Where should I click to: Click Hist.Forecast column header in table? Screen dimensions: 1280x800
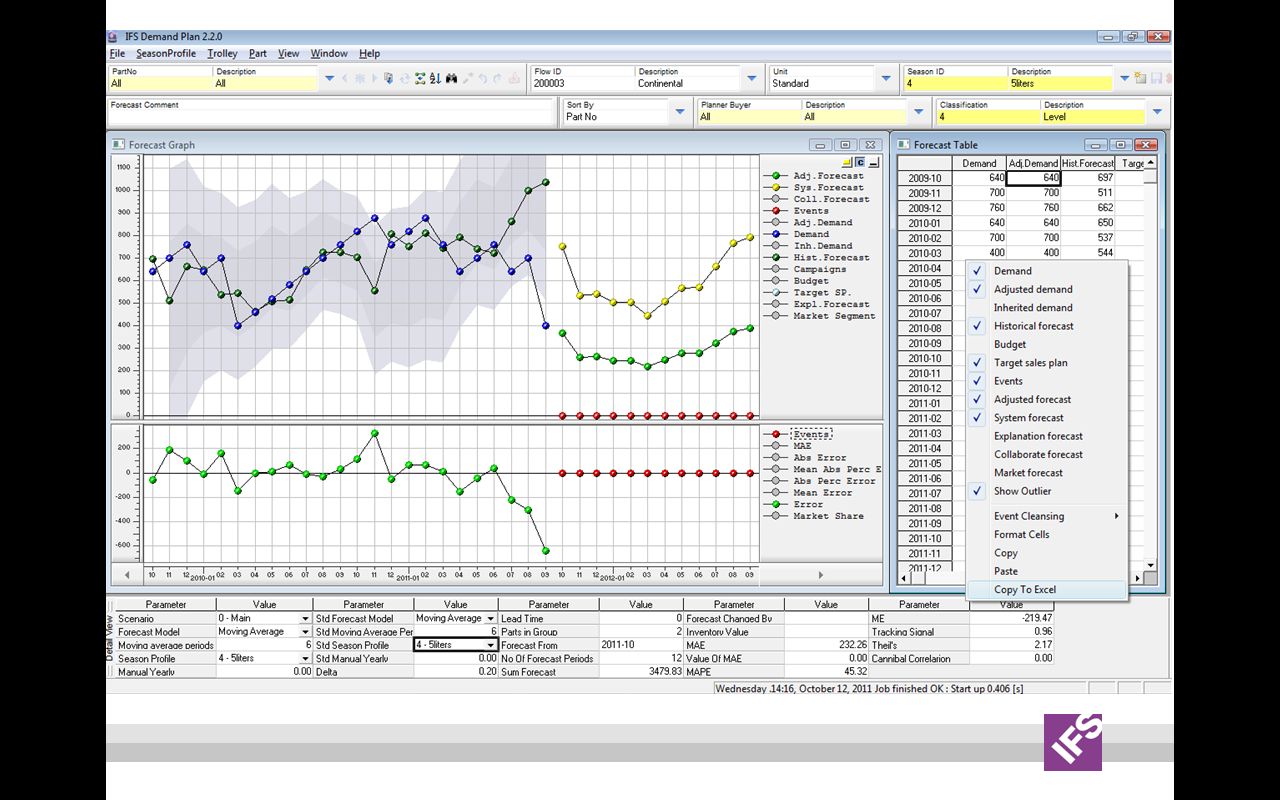(1087, 163)
